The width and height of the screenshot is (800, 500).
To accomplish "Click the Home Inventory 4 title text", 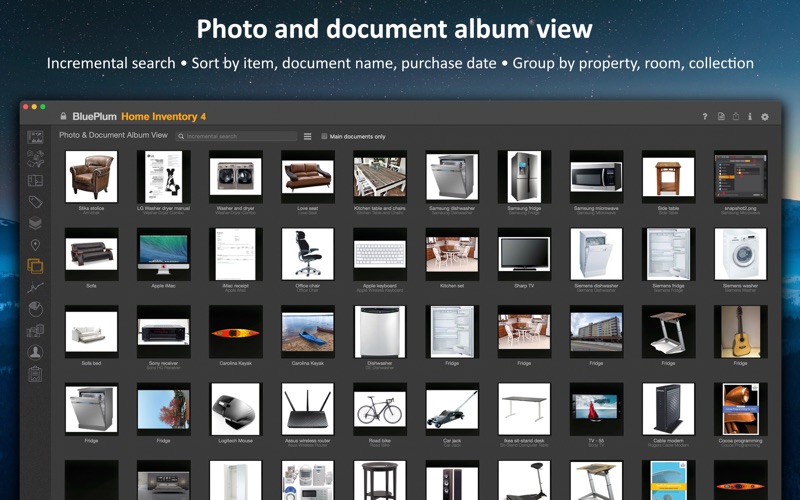I will [x=163, y=116].
